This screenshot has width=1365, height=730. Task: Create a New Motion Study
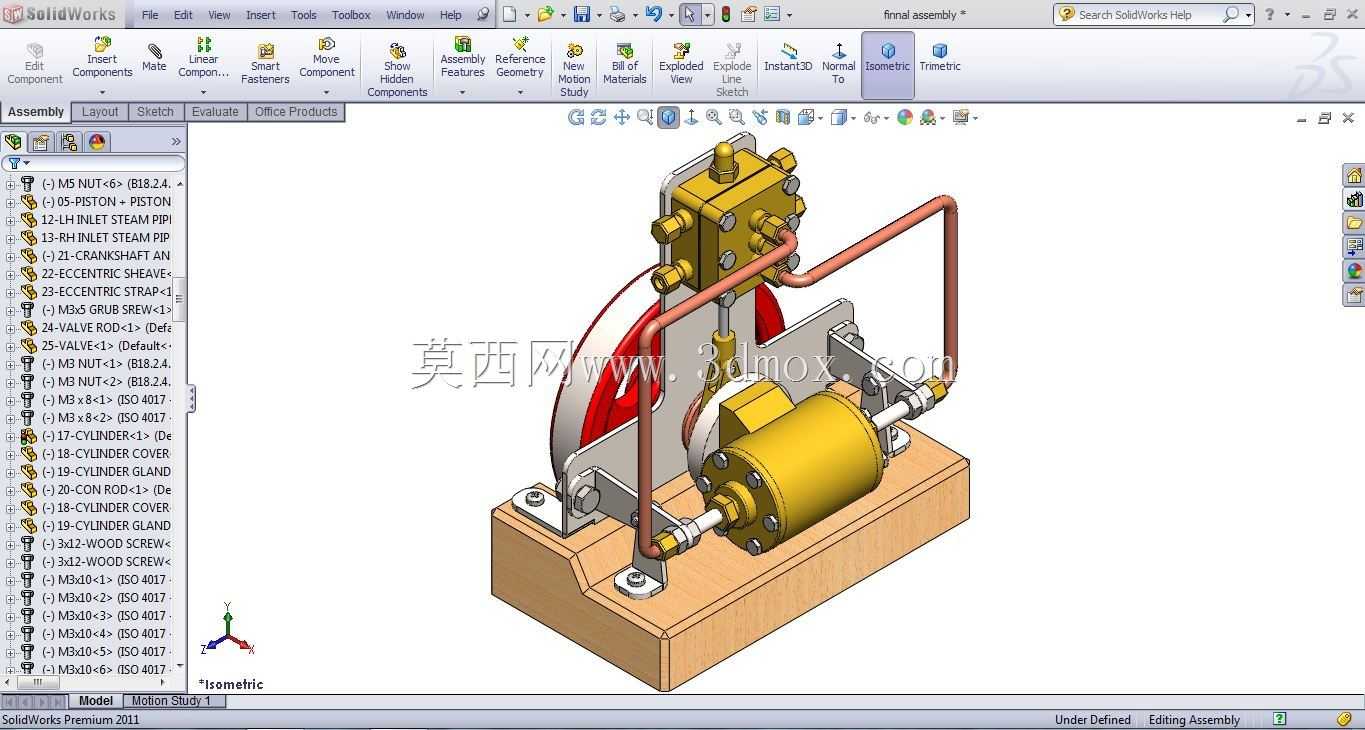pyautogui.click(x=574, y=70)
